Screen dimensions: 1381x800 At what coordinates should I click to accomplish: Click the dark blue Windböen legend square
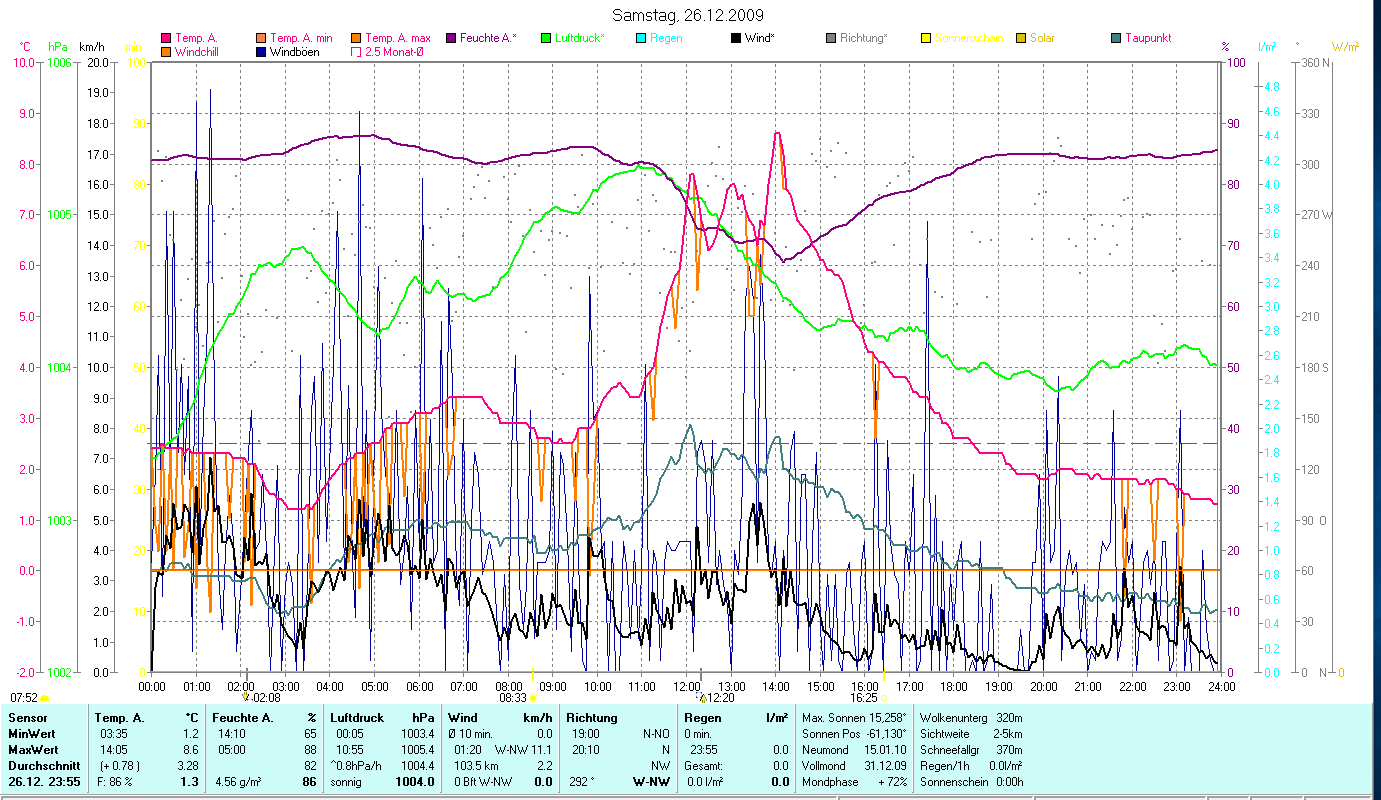(x=261, y=52)
